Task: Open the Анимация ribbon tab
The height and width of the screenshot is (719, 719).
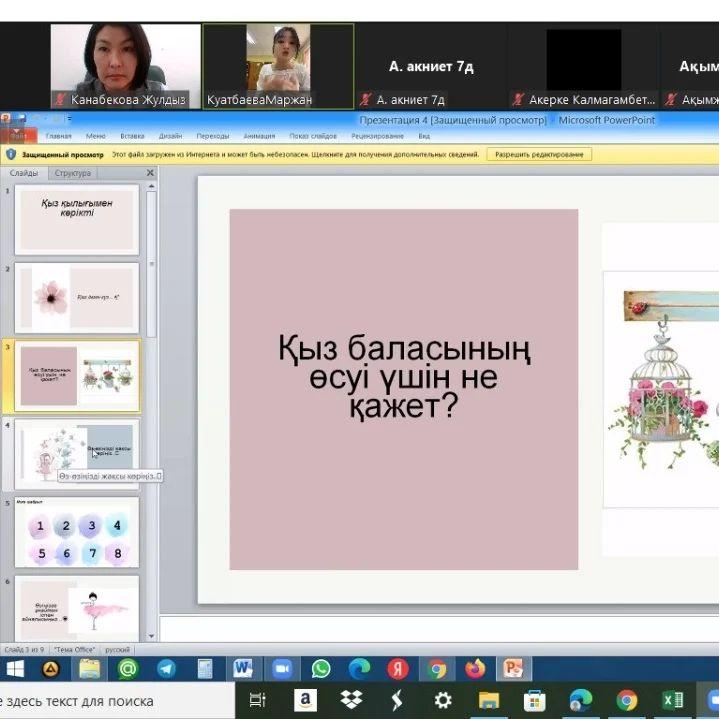Action: pyautogui.click(x=259, y=136)
